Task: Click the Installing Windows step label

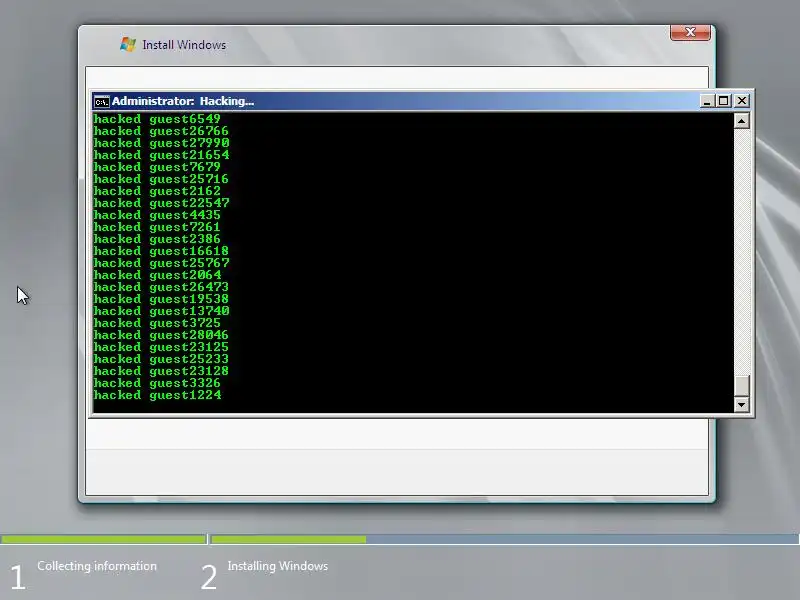Action: [278, 566]
